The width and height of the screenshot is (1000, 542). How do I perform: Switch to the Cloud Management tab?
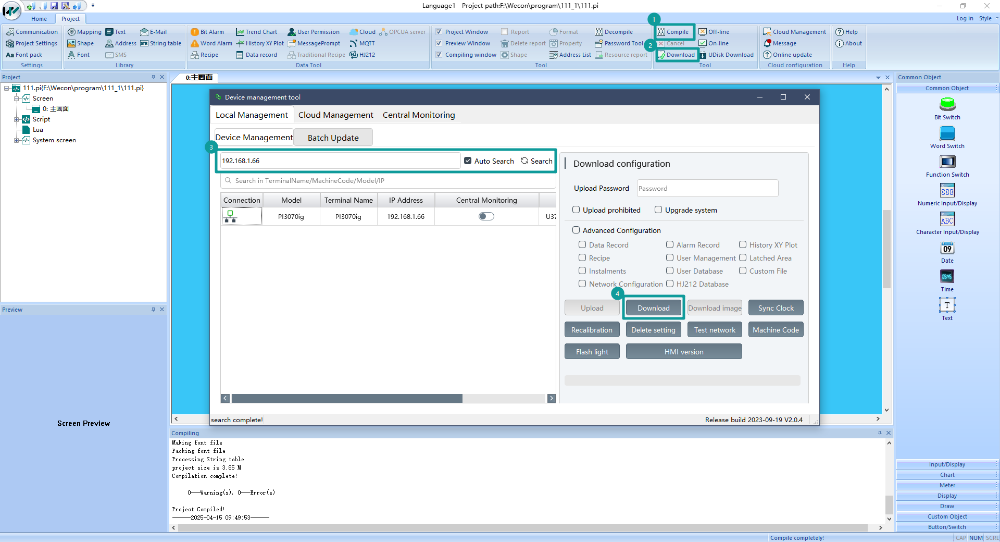click(x=335, y=115)
